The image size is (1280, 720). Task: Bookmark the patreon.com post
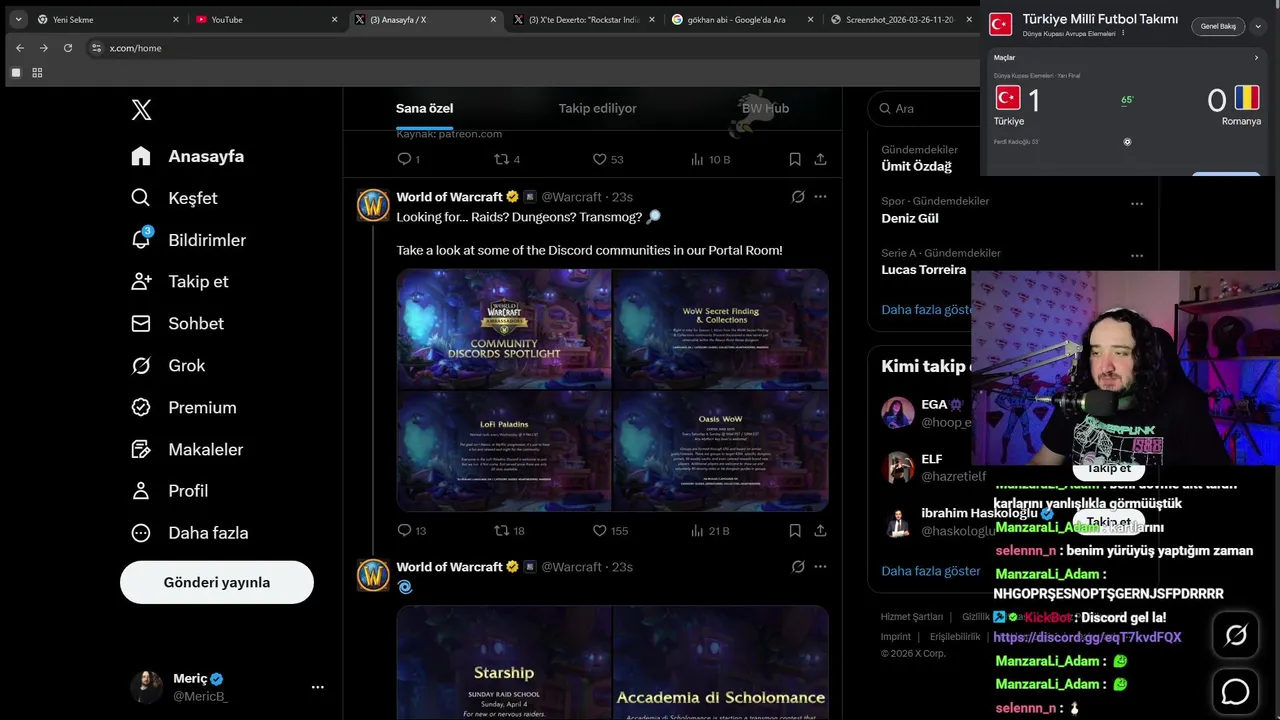click(x=795, y=159)
